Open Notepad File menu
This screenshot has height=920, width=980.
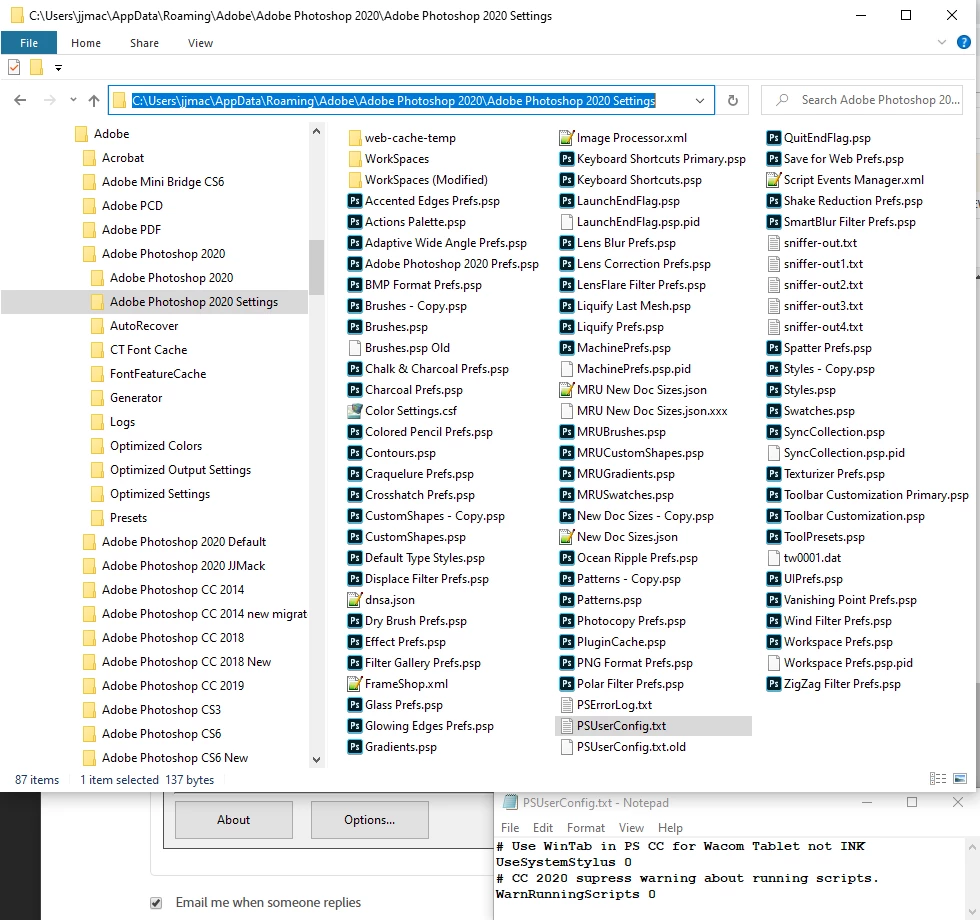coord(510,828)
